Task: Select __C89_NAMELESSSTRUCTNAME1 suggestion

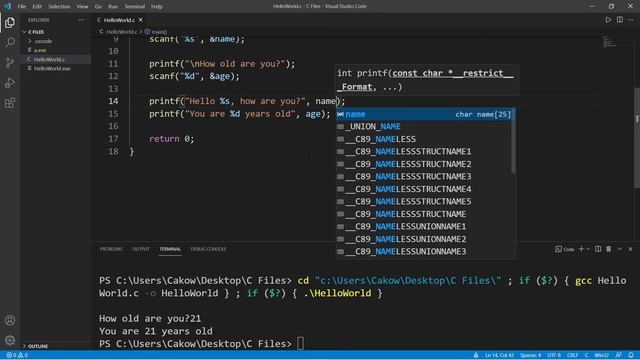Action: (x=424, y=151)
